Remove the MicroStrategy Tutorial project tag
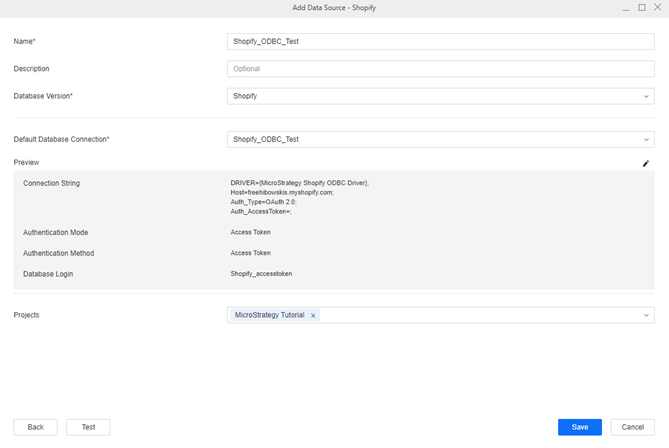The width and height of the screenshot is (669, 448). [313, 315]
